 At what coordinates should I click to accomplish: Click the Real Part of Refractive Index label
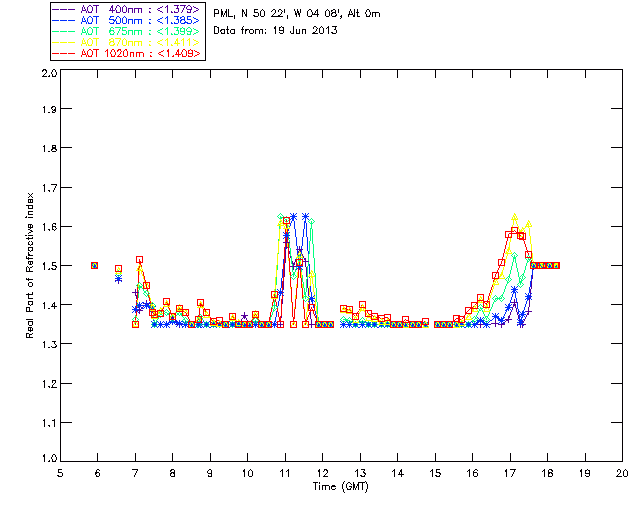tap(29, 265)
